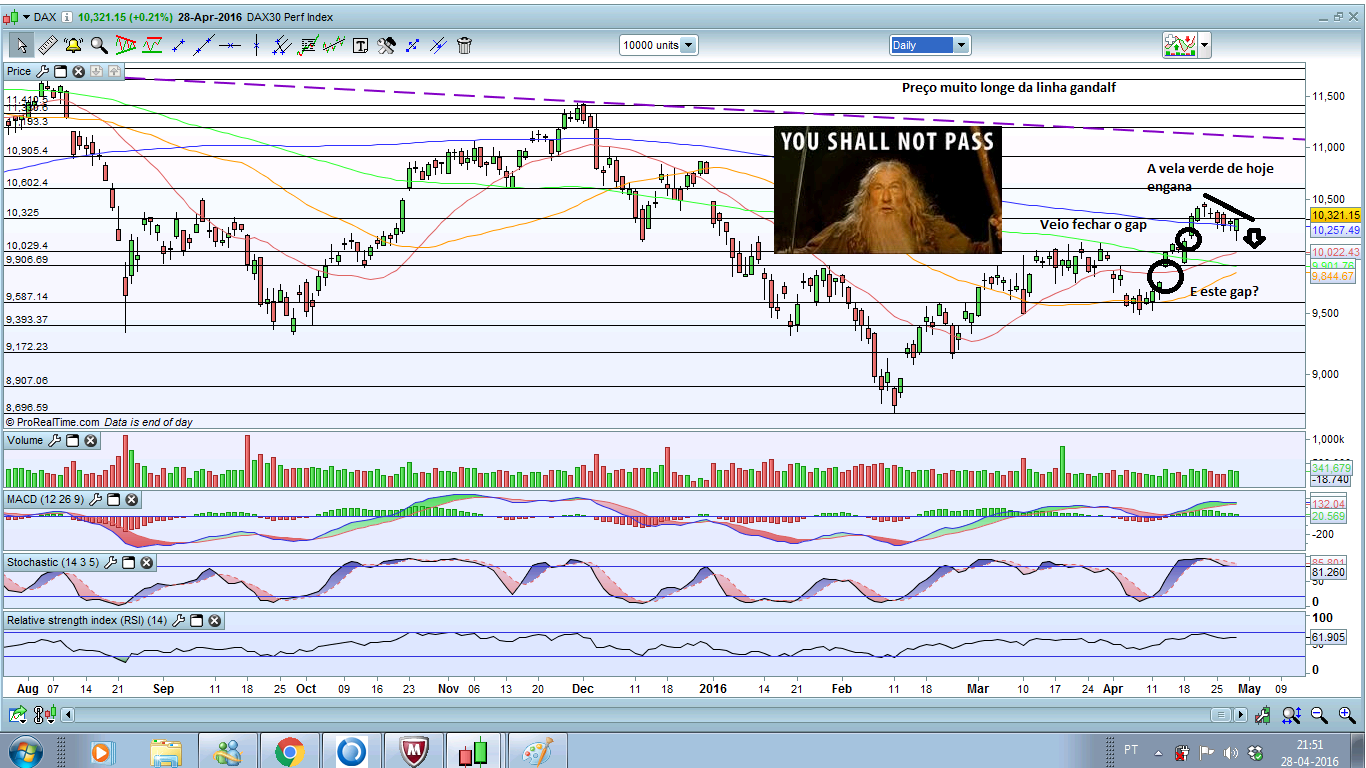Remove the Stochastic indicator panel
Viewport: 1366px width, 768px height.
146,562
